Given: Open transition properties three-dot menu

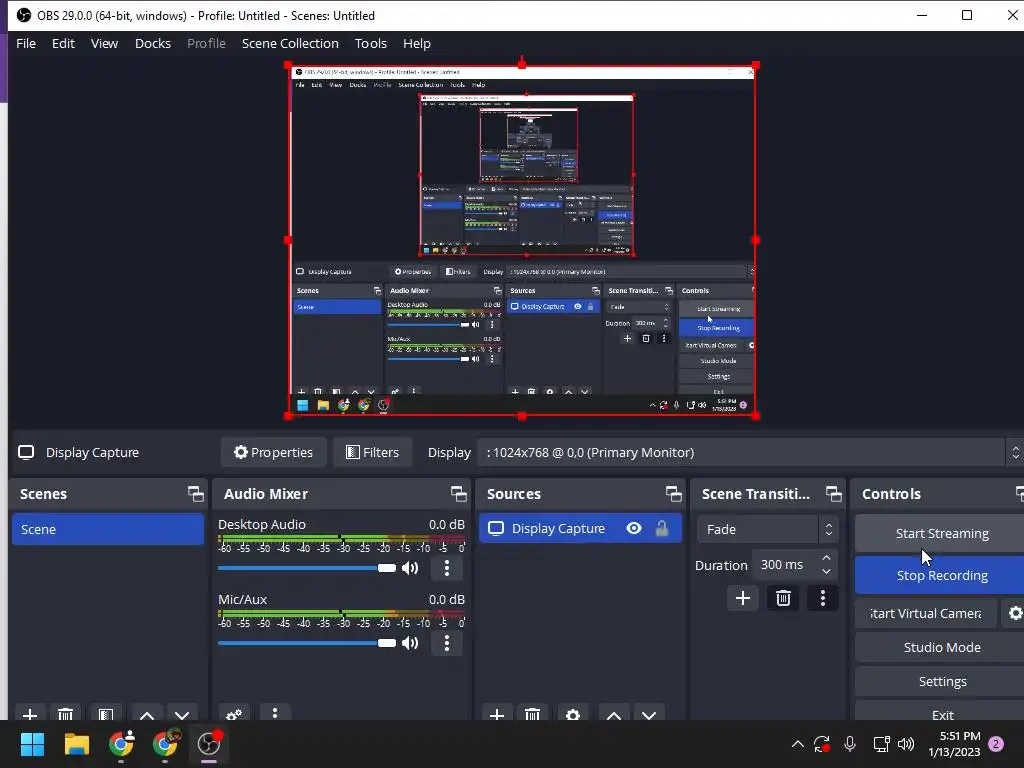Looking at the screenshot, I should (x=822, y=598).
